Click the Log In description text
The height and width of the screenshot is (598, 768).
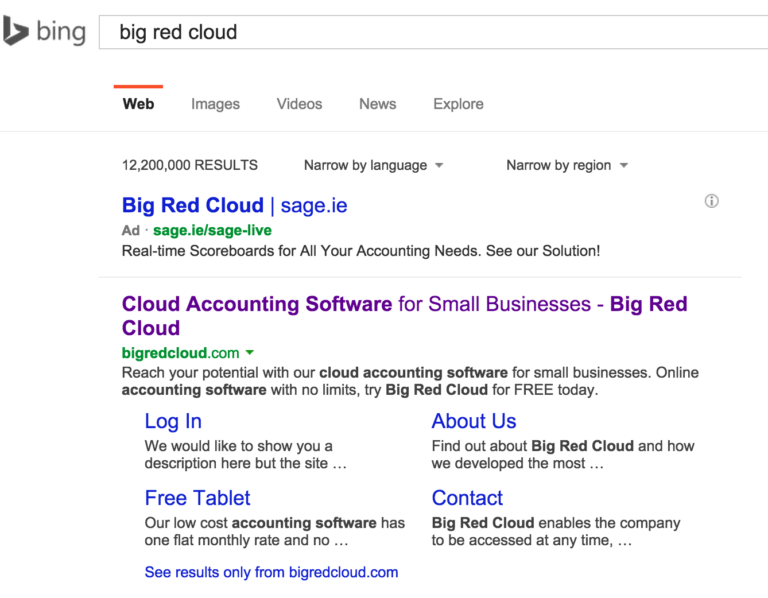pyautogui.click(x=245, y=454)
